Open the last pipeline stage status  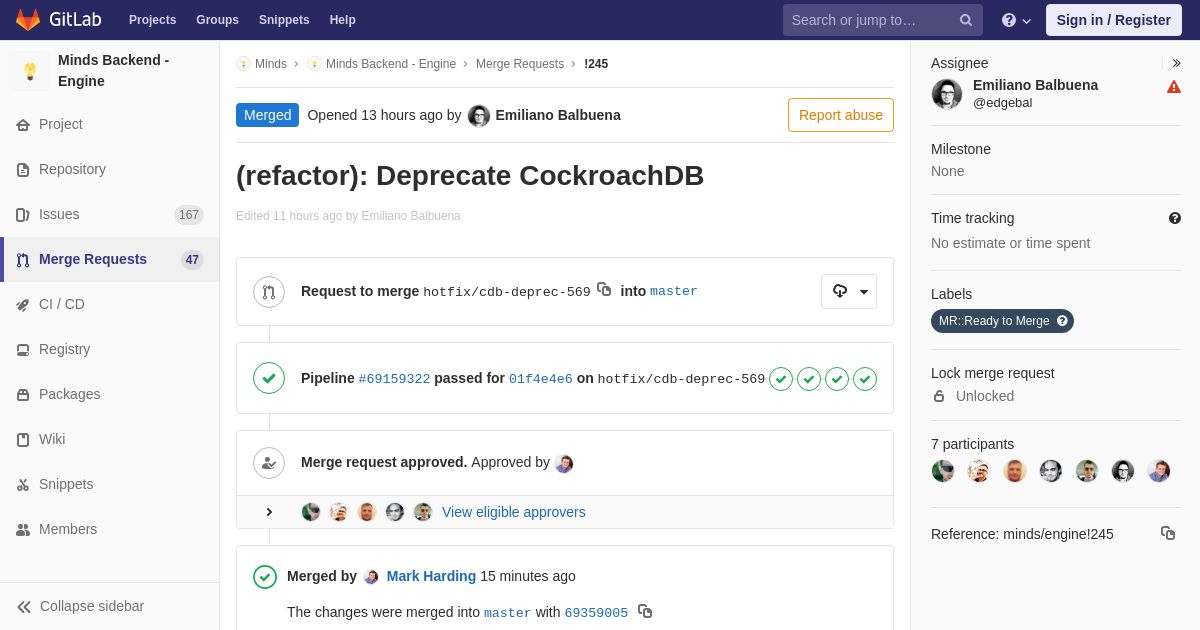coord(865,379)
